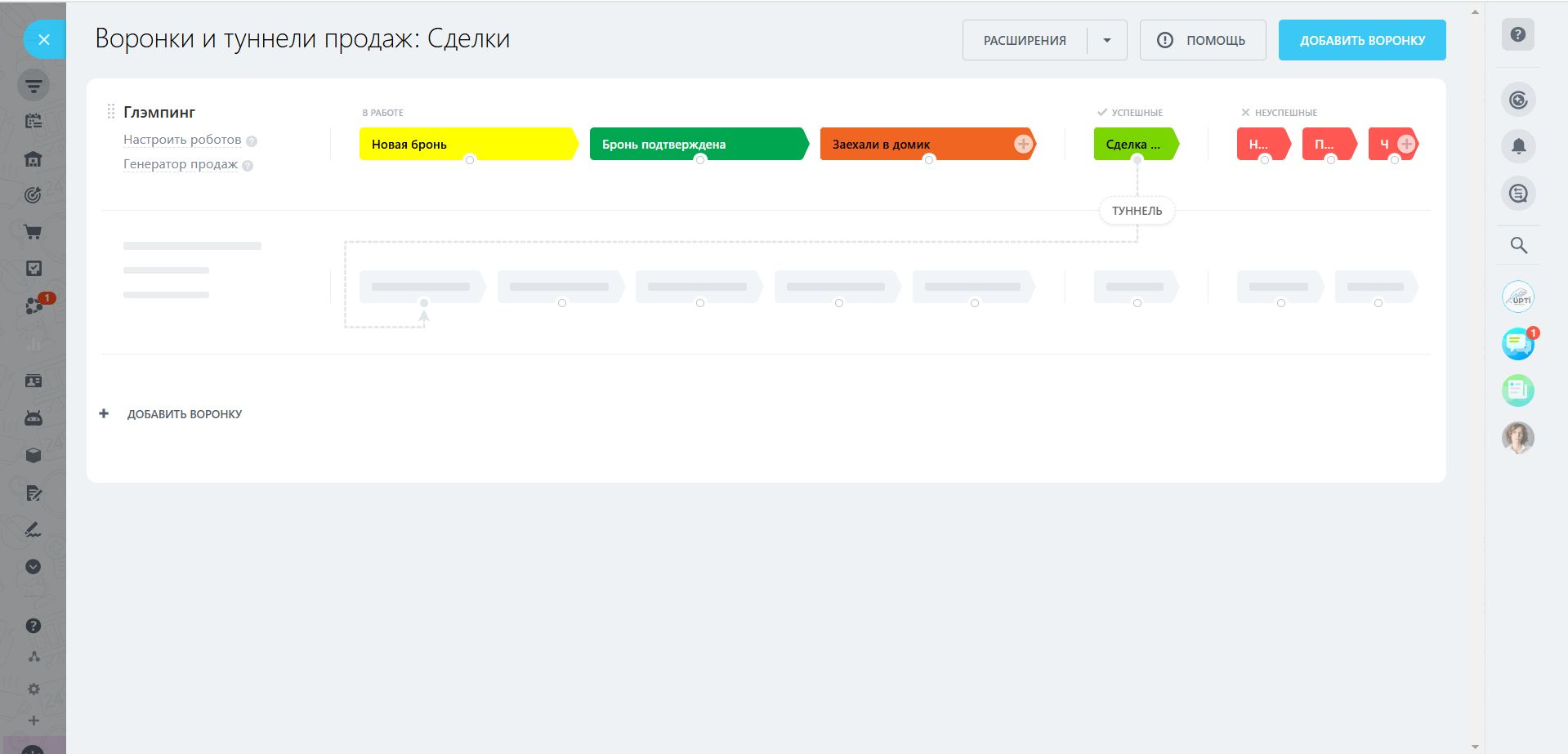Select the red П... failed stage

point(1329,144)
